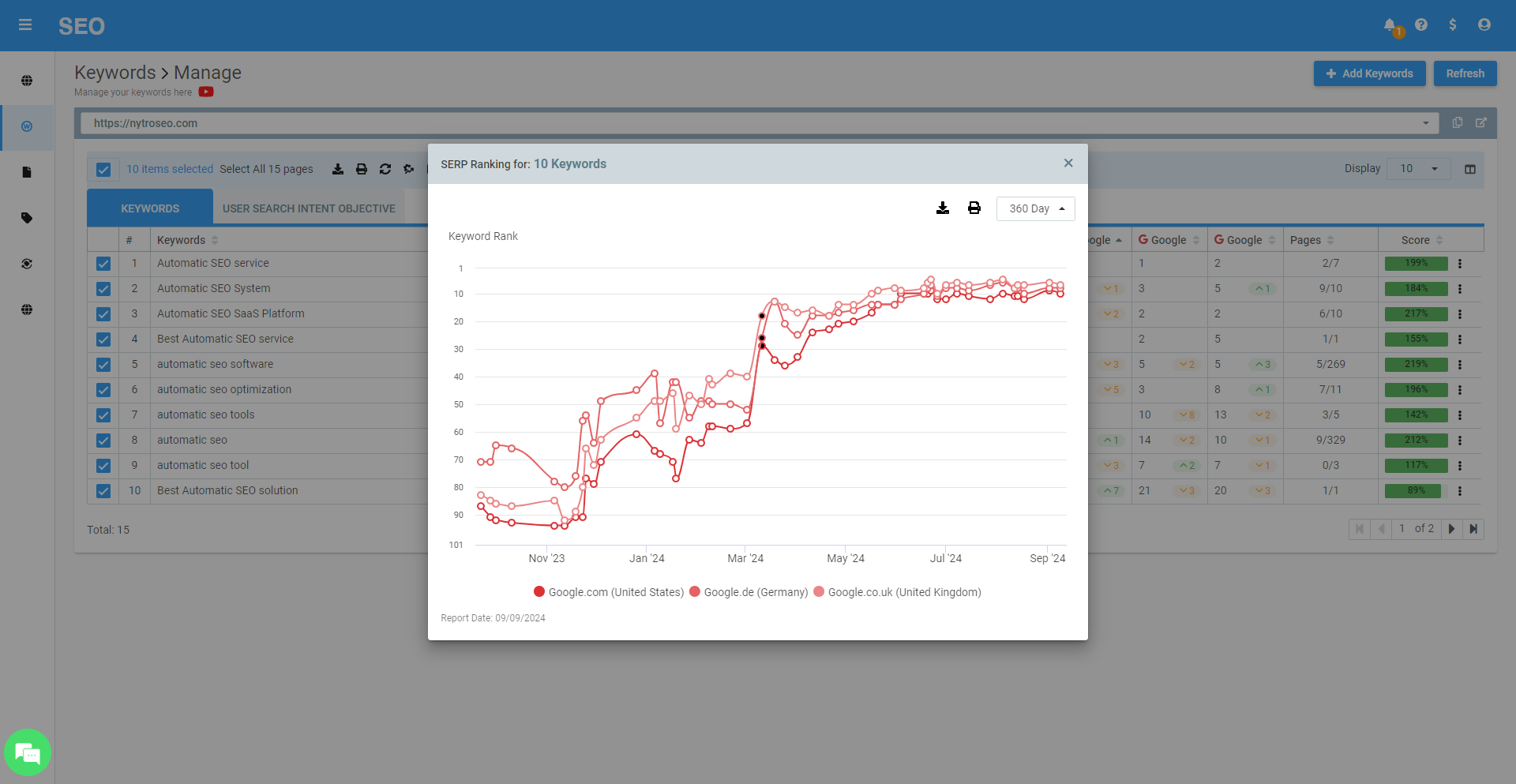Image resolution: width=1516 pixels, height=784 pixels.
Task: Print the SERP ranking chart
Action: tap(974, 208)
